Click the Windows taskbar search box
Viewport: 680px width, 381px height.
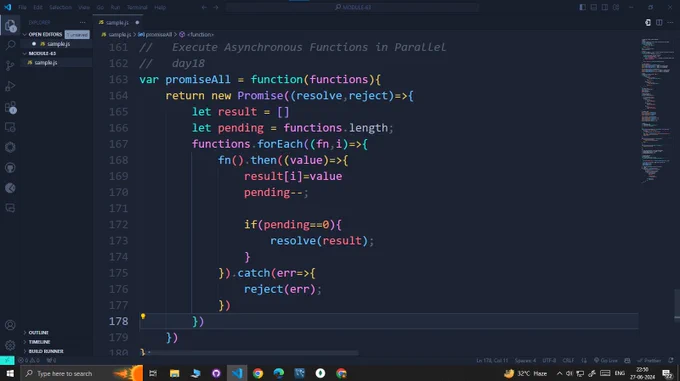[82, 373]
